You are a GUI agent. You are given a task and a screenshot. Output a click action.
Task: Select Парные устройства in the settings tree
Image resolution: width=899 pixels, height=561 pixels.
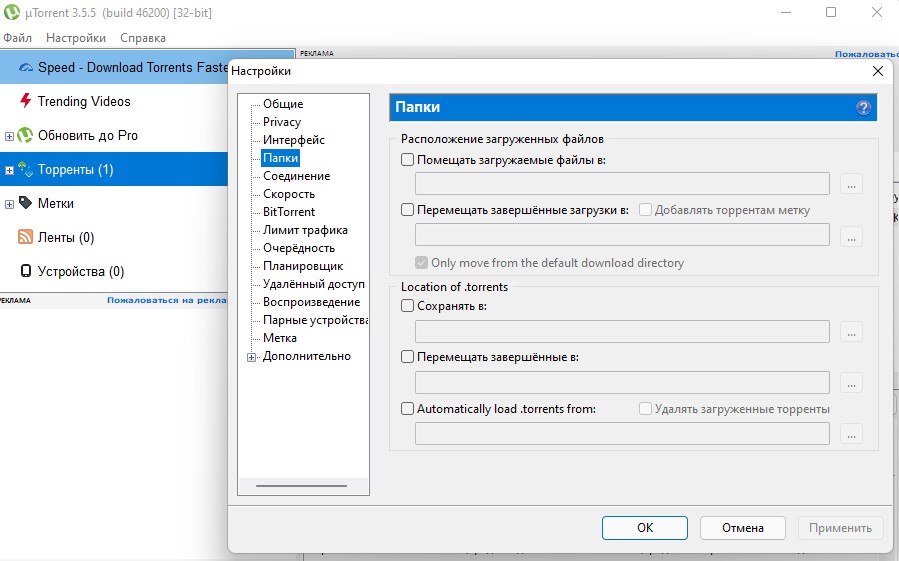pos(315,320)
